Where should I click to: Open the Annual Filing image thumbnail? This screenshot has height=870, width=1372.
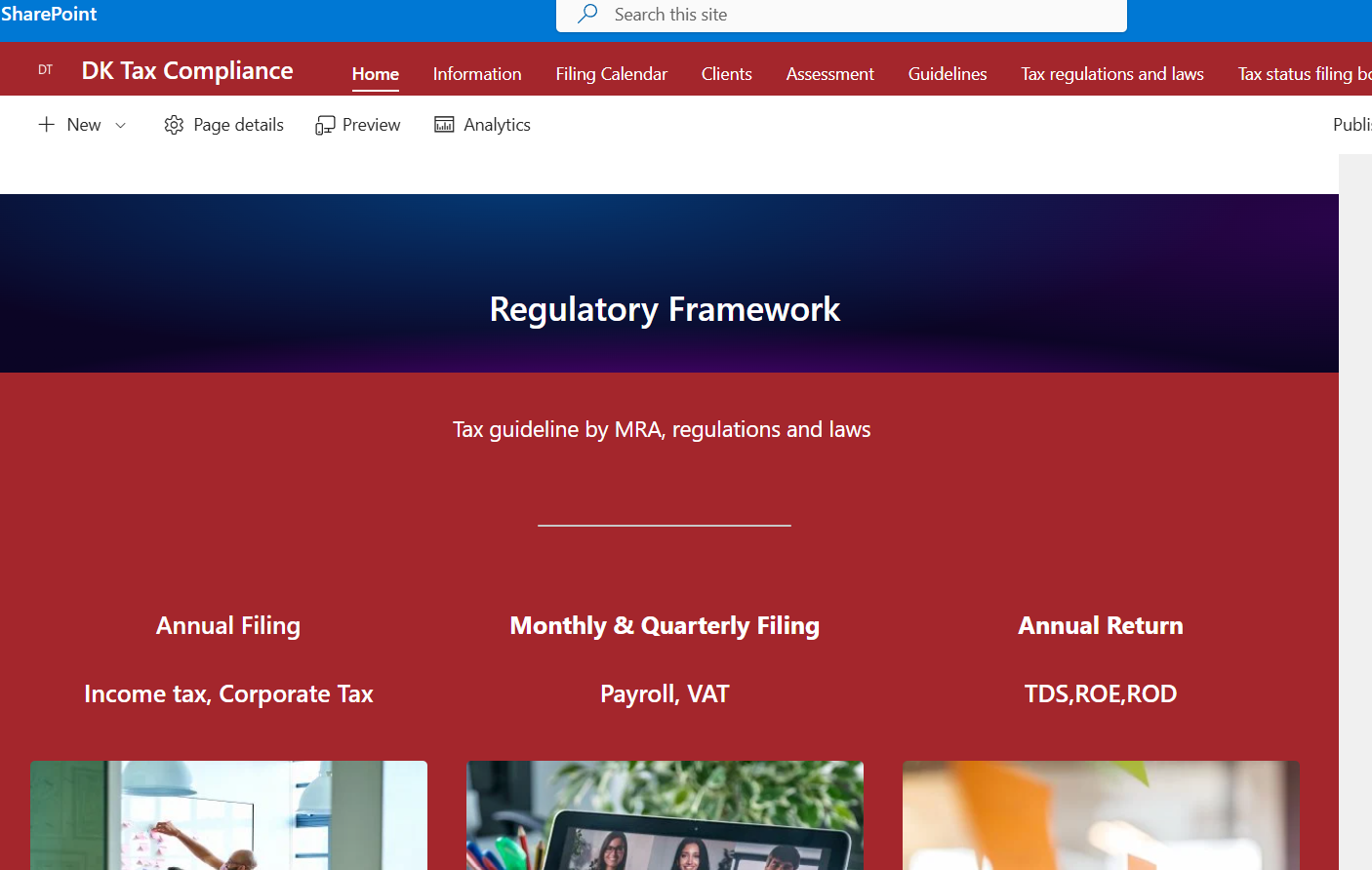coord(228,814)
